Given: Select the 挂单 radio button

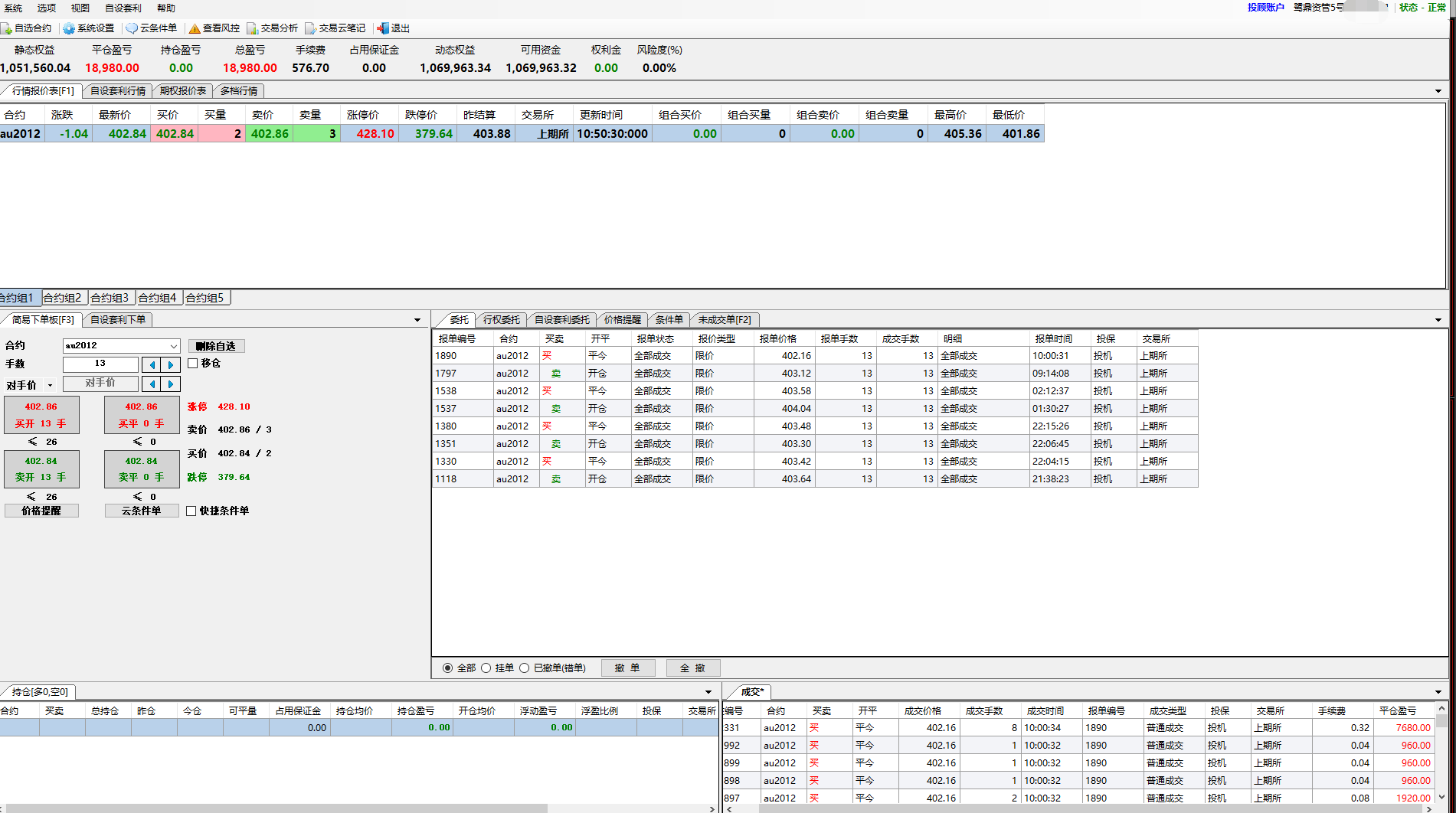Looking at the screenshot, I should [x=486, y=668].
